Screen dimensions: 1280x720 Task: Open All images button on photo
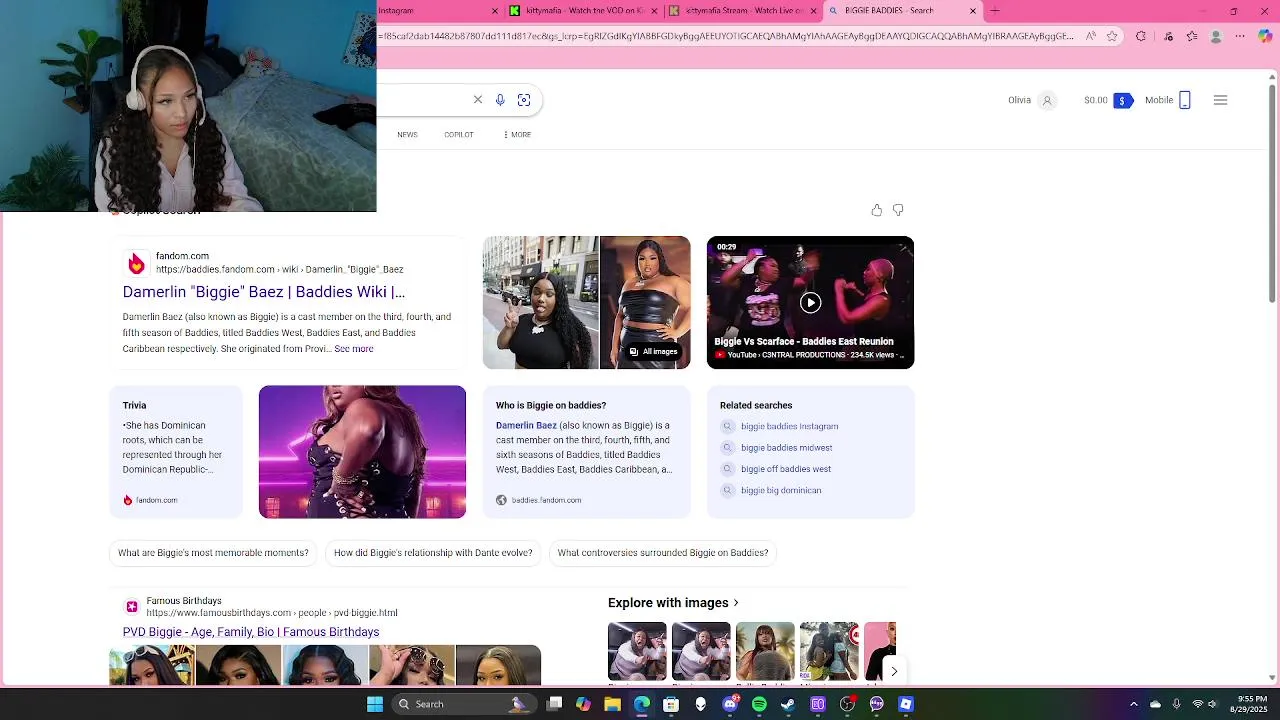tap(653, 352)
